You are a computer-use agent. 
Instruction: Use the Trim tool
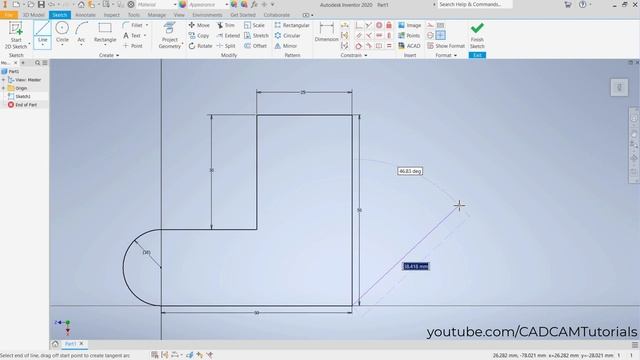[226, 25]
